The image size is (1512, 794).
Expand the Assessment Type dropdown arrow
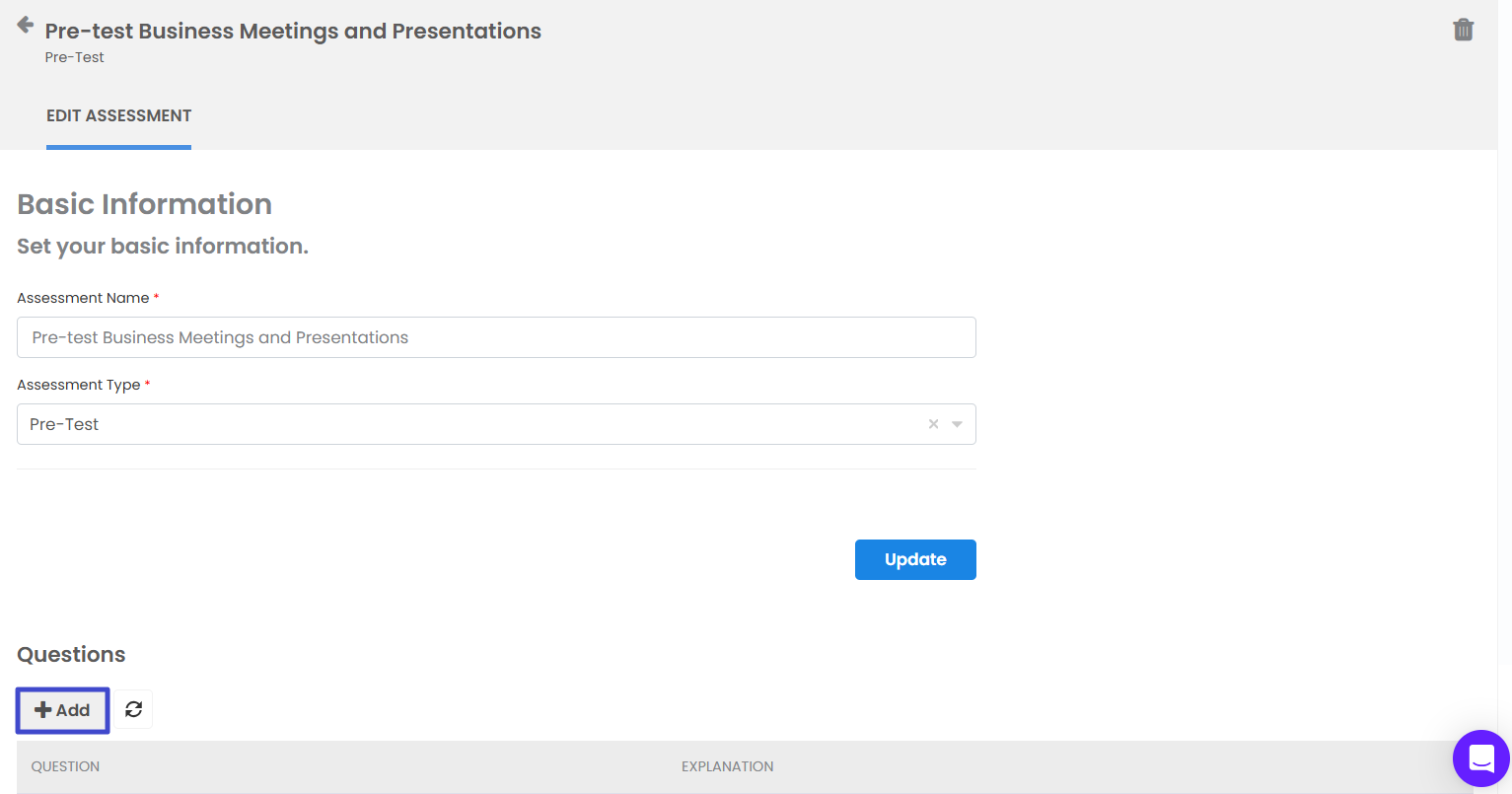click(x=957, y=424)
